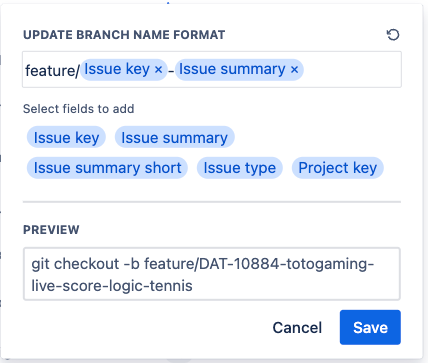This screenshot has width=428, height=363.
Task: Remove Issue summary chip from the format field
Action: tap(294, 70)
